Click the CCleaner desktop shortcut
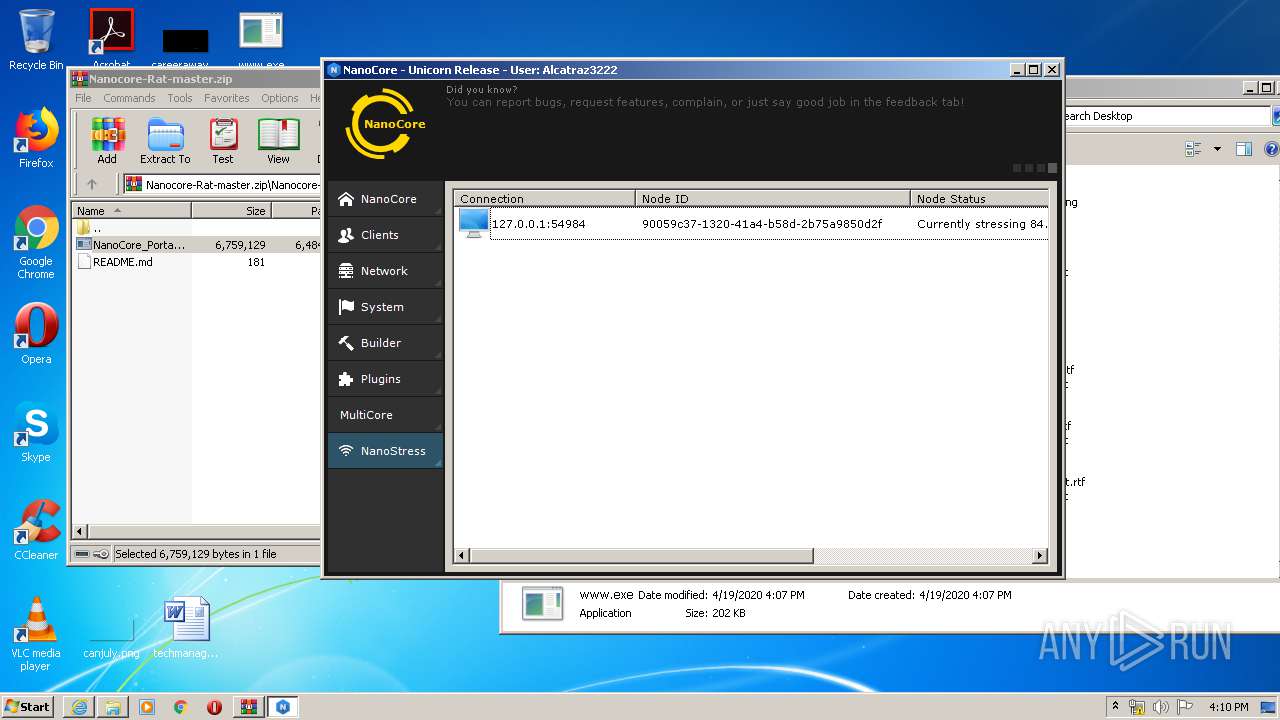Viewport: 1280px width, 720px height. pos(36,530)
